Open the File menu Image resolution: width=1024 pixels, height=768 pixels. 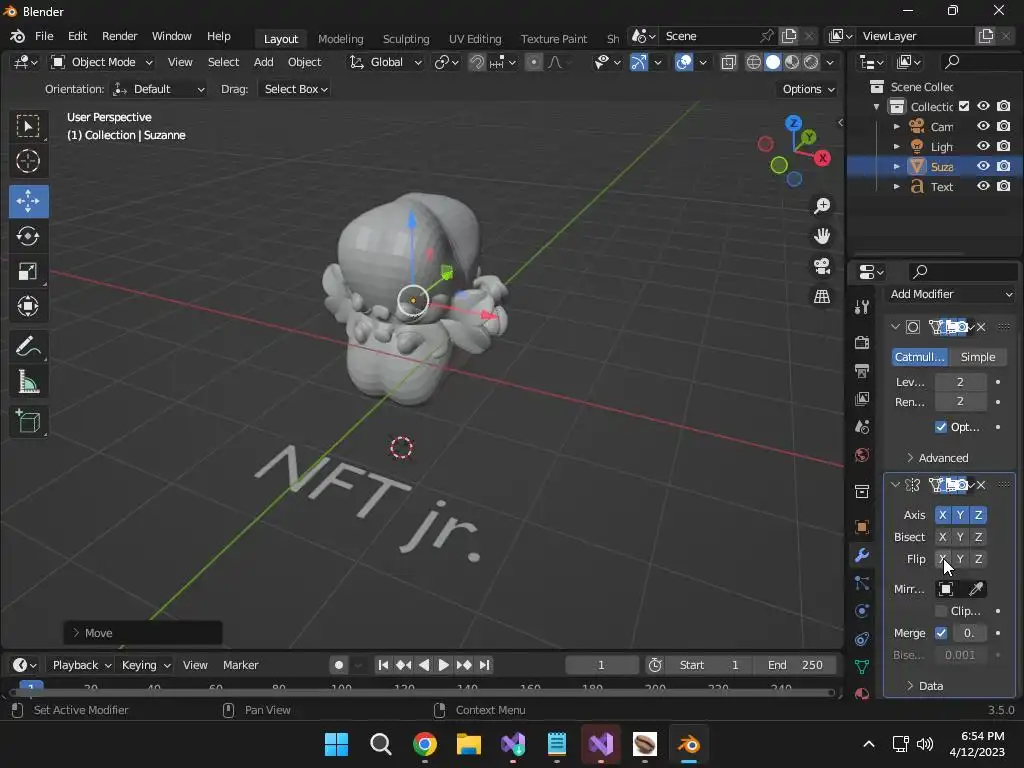tap(44, 36)
